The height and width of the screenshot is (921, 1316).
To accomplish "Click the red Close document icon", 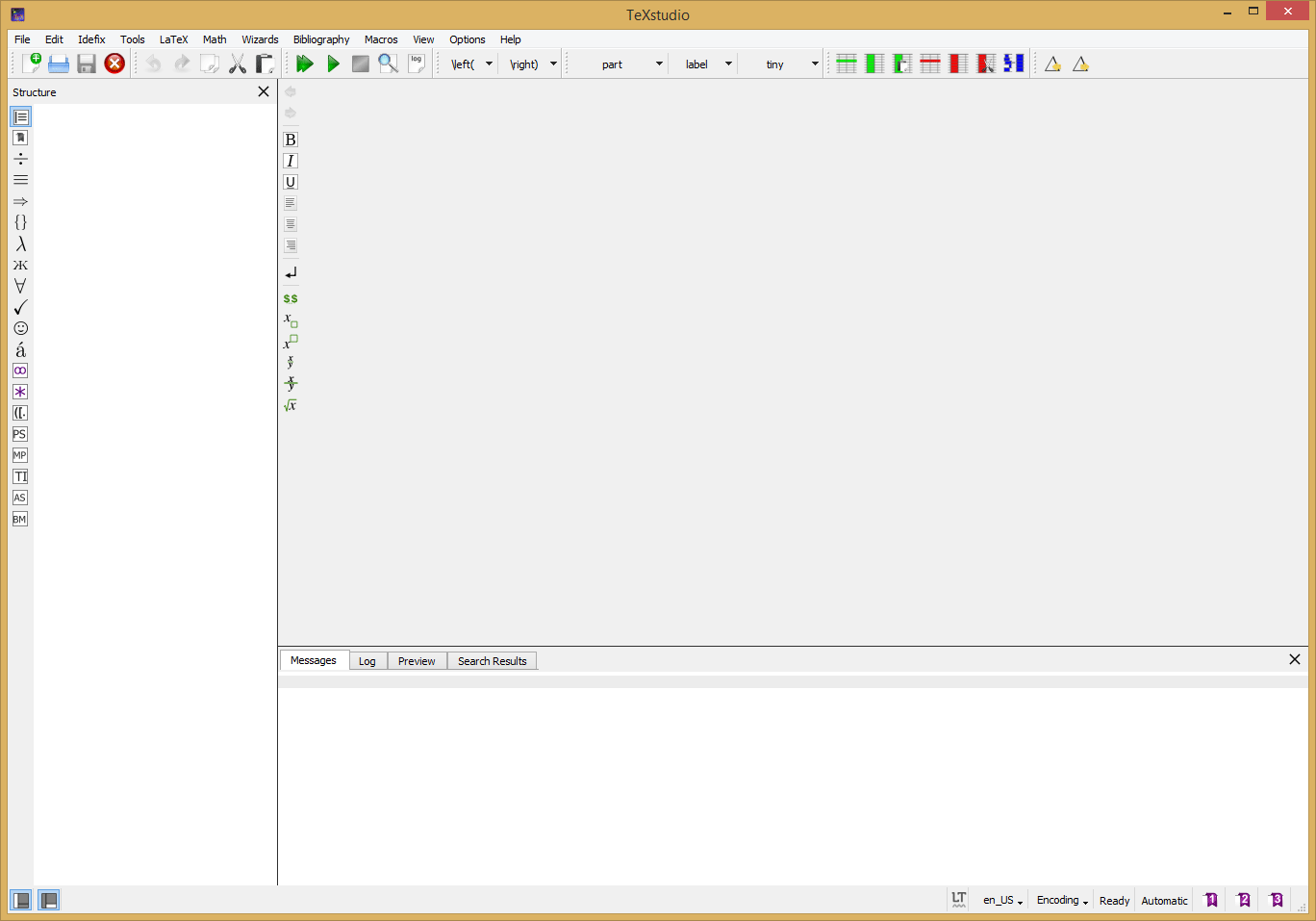I will pyautogui.click(x=114, y=64).
